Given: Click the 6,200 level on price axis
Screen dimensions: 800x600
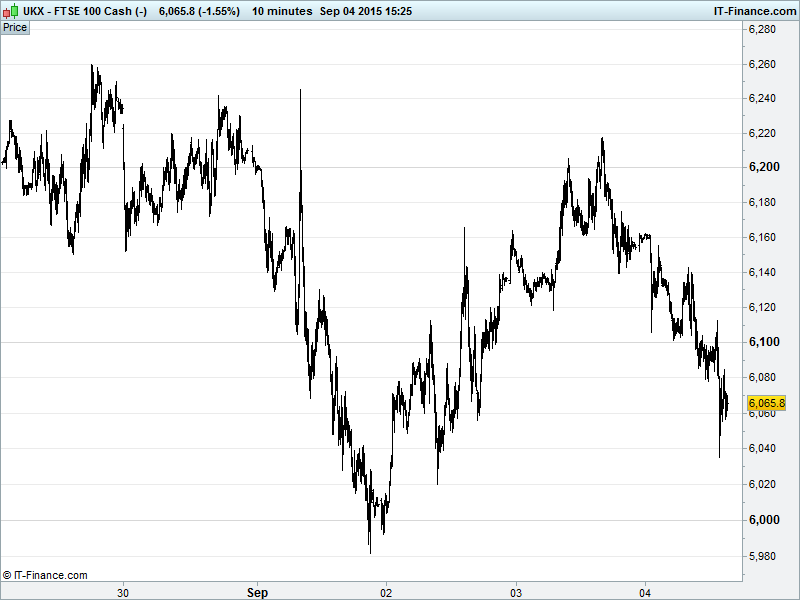Looking at the screenshot, I should point(765,167).
